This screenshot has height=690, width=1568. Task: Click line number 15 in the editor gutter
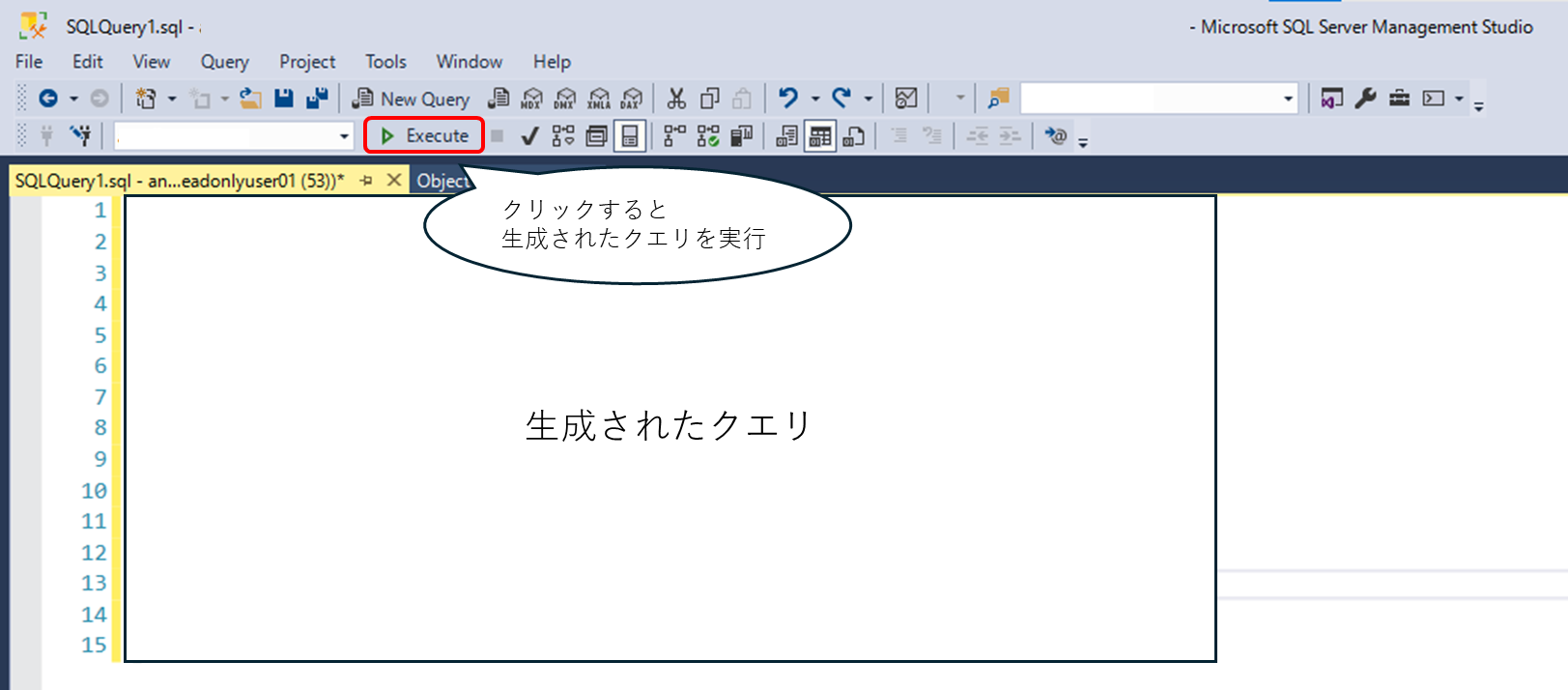(94, 645)
